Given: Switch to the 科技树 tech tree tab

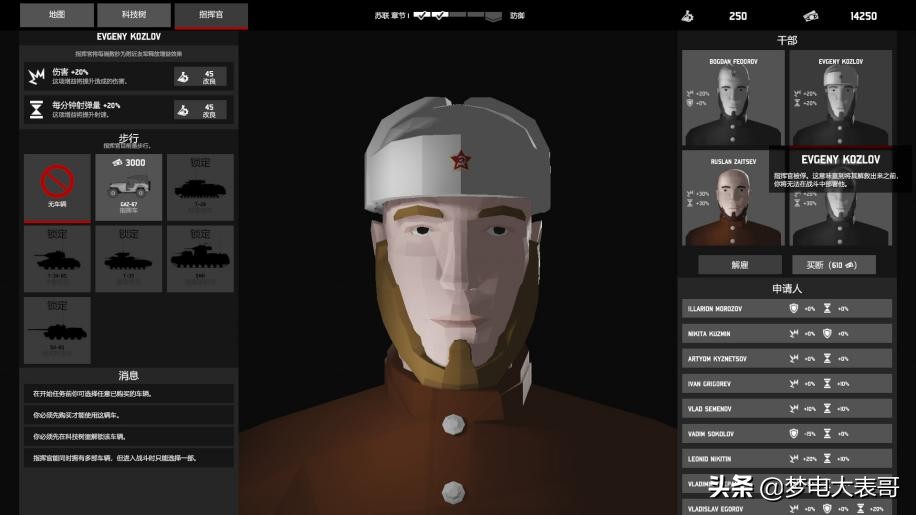Looking at the screenshot, I should coord(134,15).
